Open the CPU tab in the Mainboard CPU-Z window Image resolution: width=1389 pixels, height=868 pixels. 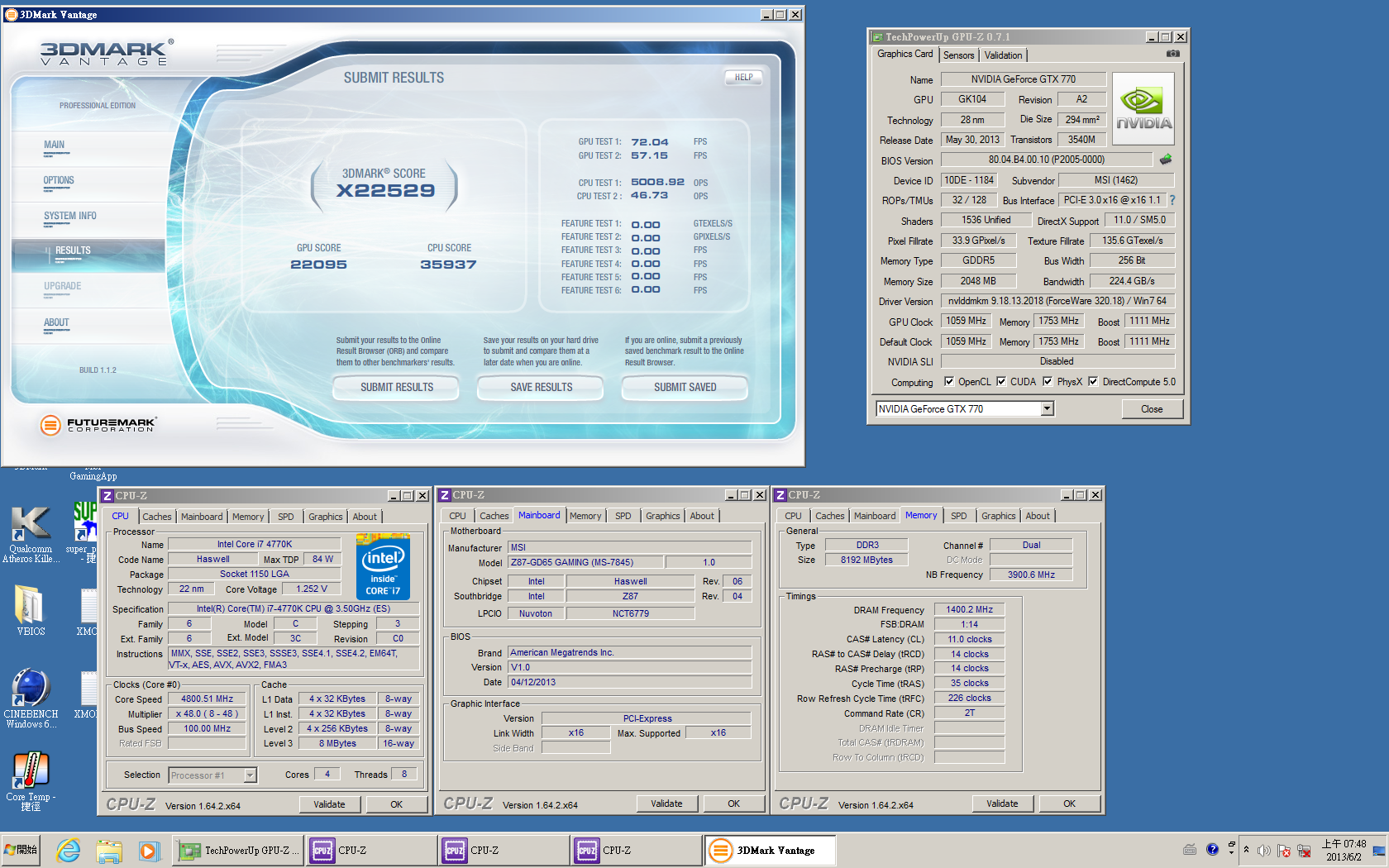point(457,516)
